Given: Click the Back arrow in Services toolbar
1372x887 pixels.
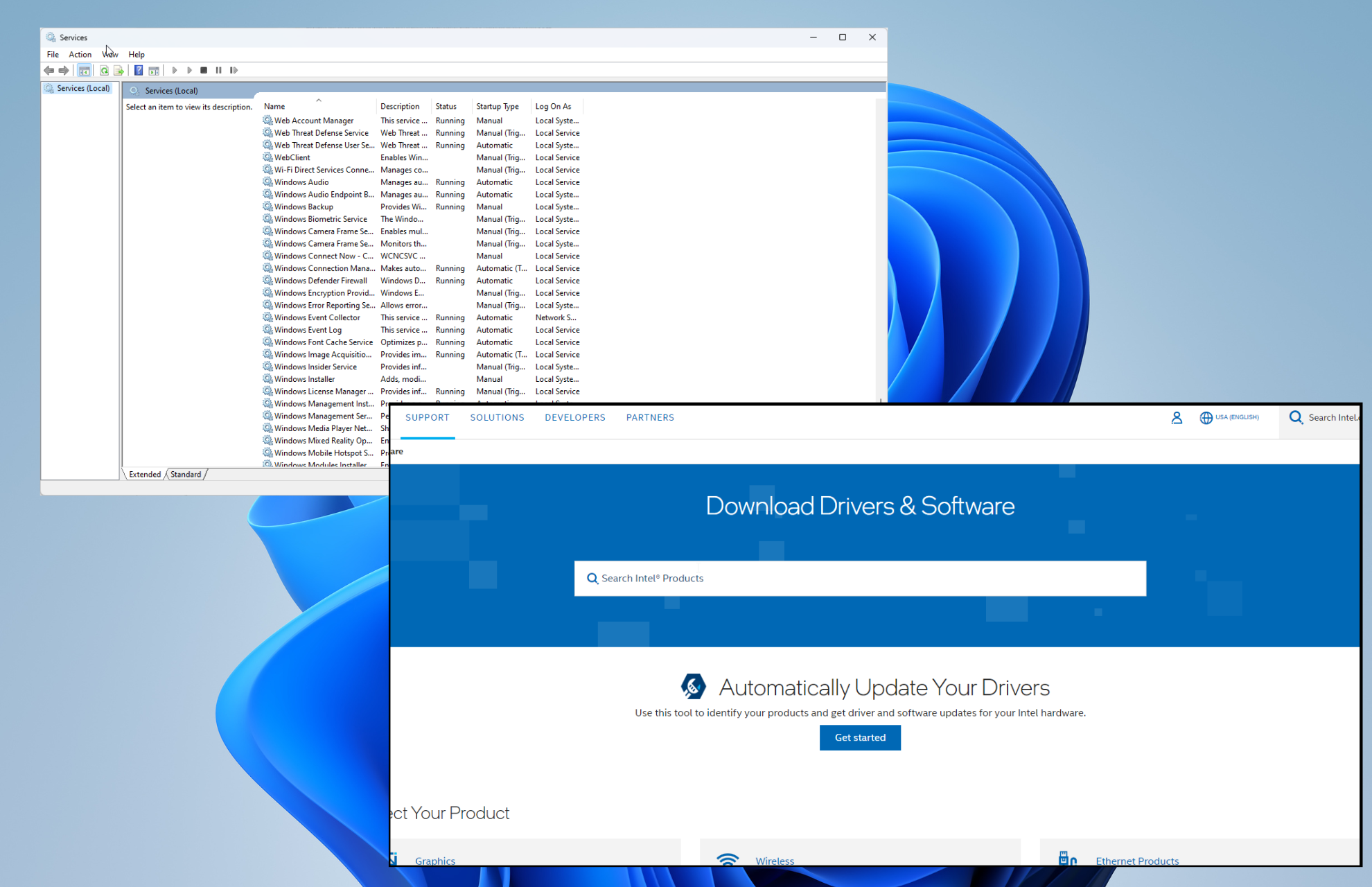Looking at the screenshot, I should click(49, 70).
